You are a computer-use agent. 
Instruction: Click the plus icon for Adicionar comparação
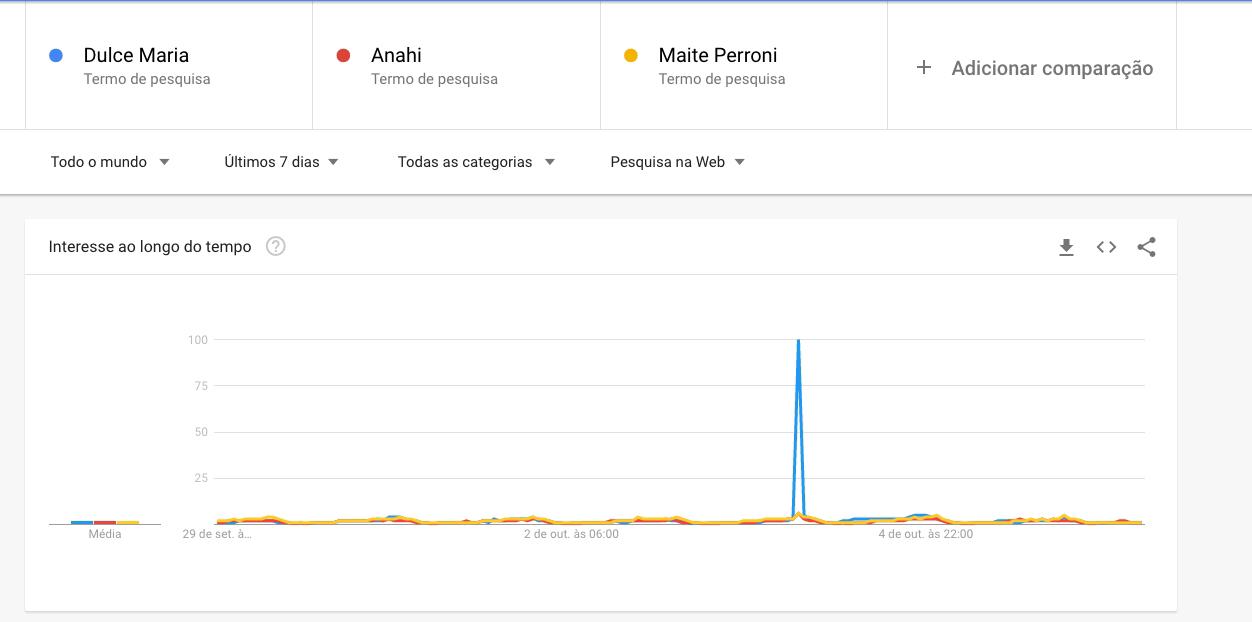924,67
